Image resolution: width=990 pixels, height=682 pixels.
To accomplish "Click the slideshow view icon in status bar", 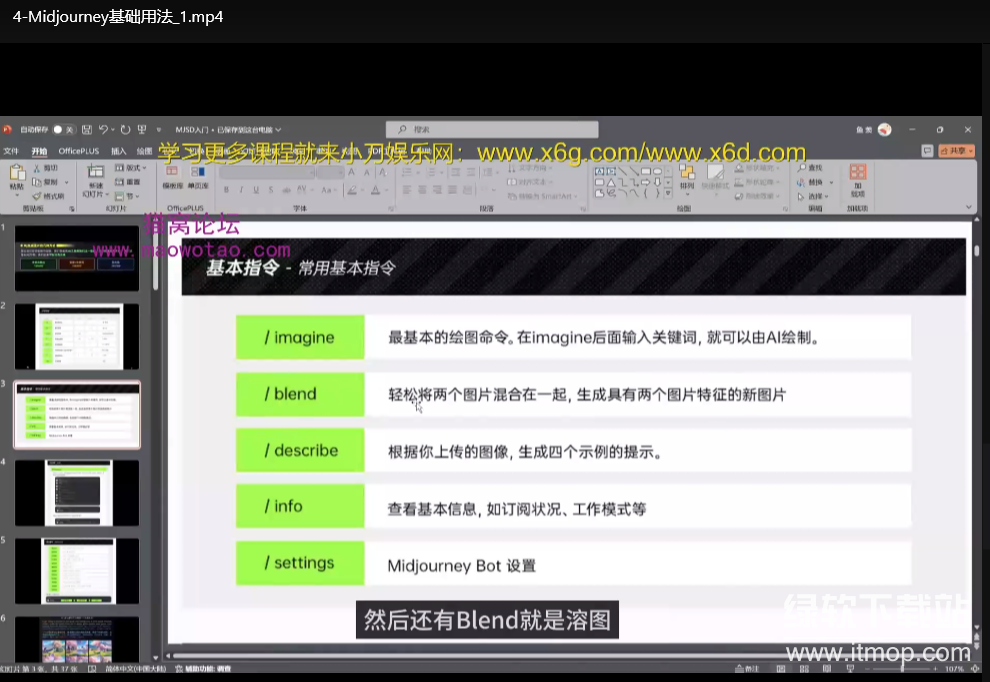I will [x=850, y=668].
